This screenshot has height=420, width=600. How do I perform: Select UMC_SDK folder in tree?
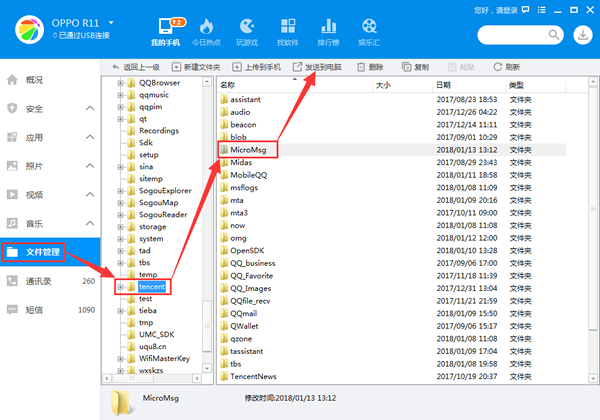(x=151, y=335)
